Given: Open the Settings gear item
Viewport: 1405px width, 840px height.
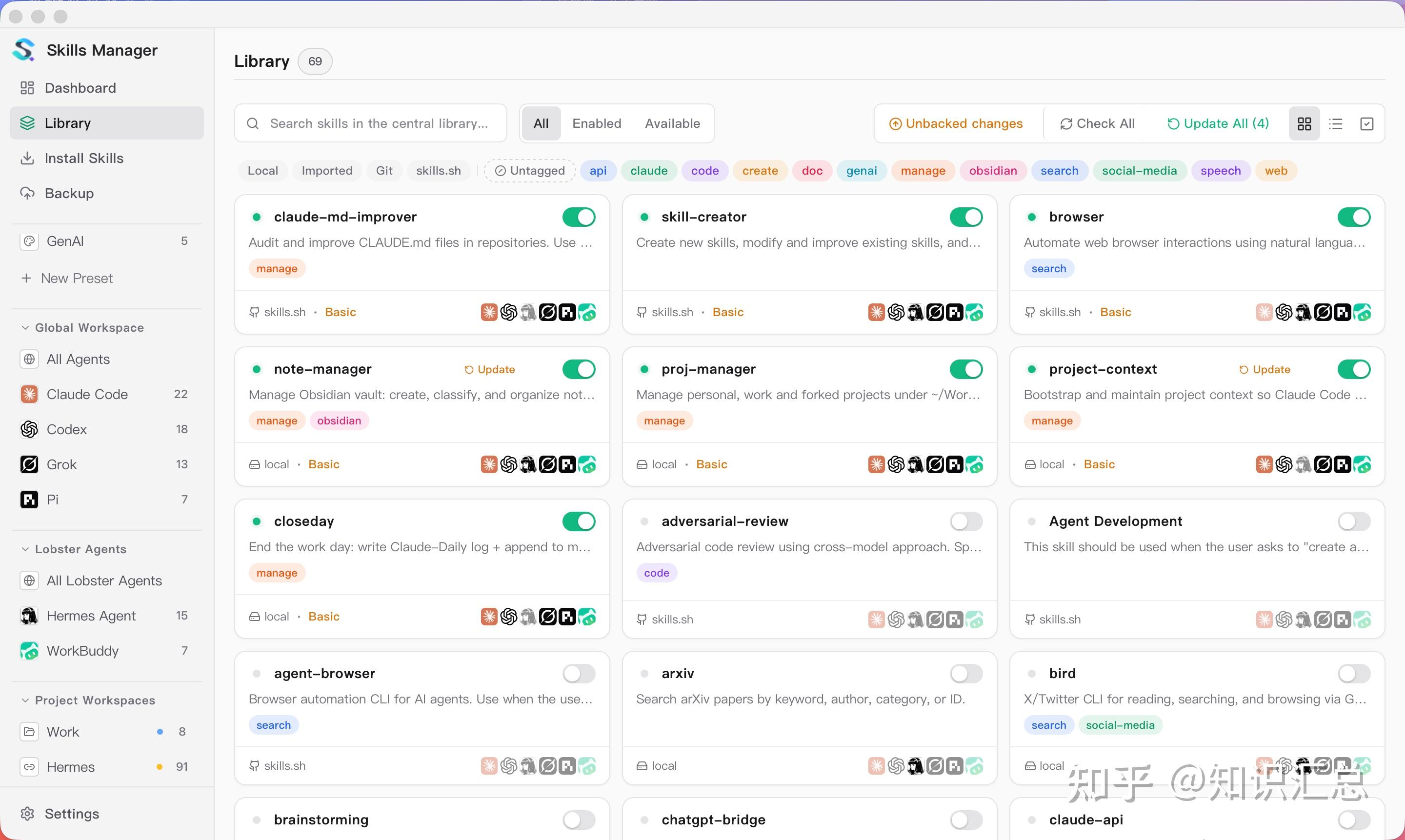Looking at the screenshot, I should point(106,813).
